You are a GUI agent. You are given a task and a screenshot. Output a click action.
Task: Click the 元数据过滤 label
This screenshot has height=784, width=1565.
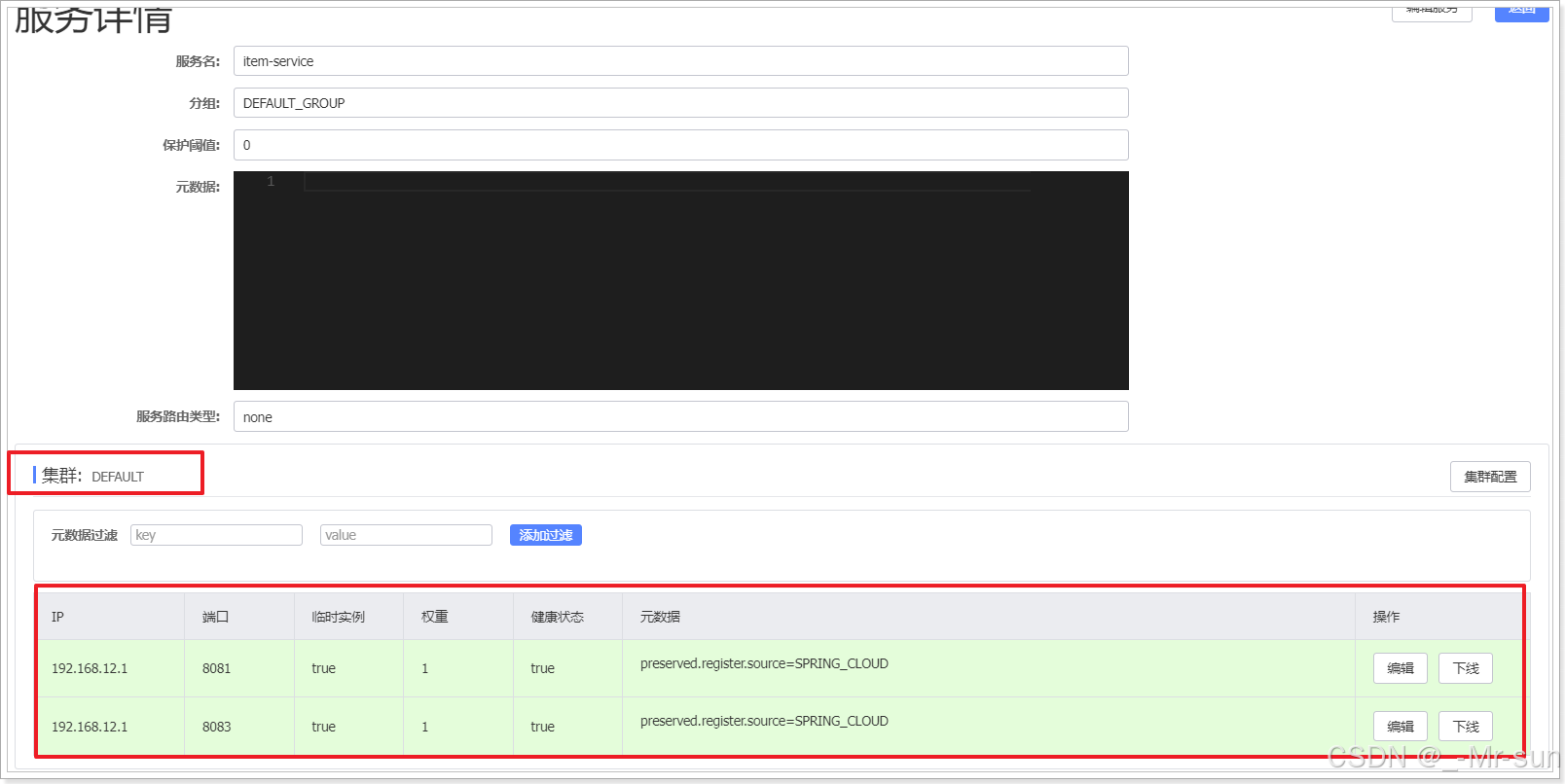coord(84,535)
